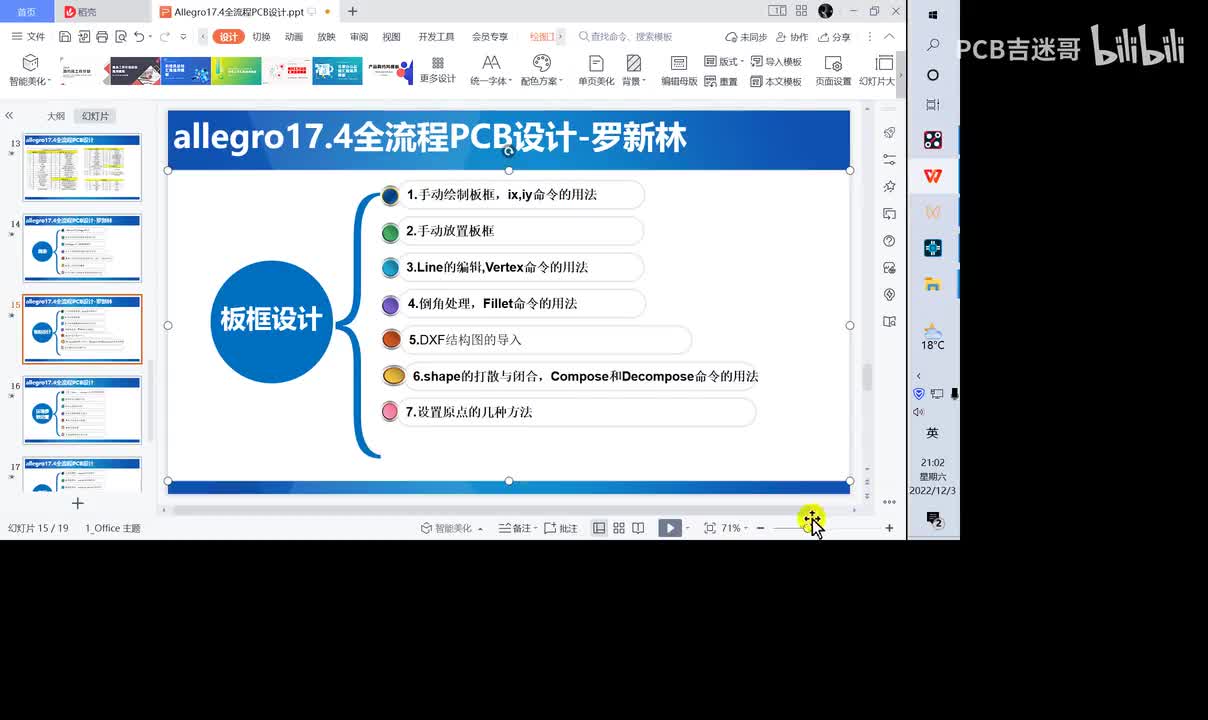Click the book icon in right sidebar
Screen dimensions: 1208x720
(889, 322)
